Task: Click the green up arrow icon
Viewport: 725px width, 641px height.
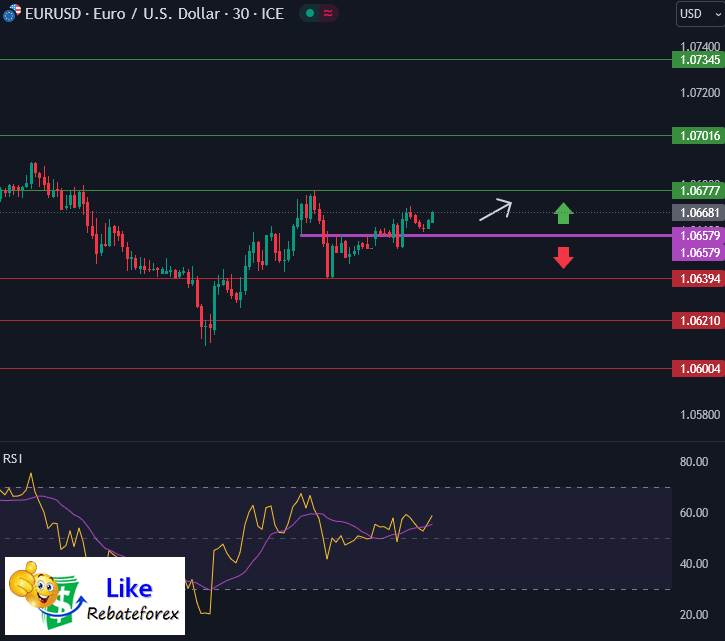Action: pyautogui.click(x=564, y=213)
